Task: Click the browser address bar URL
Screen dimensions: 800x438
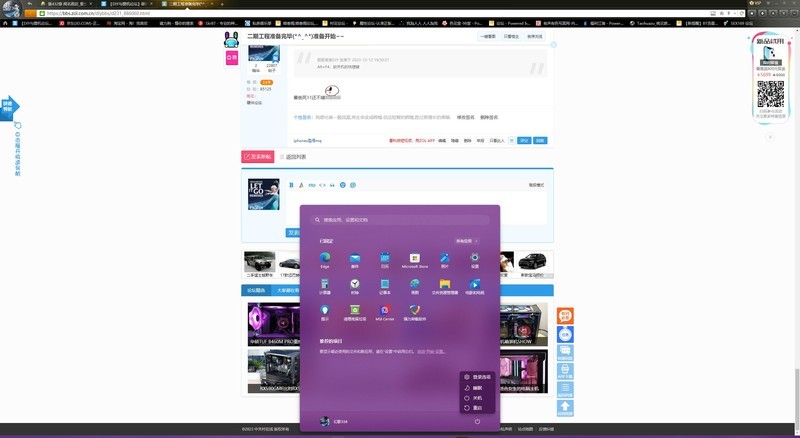Action: click(x=98, y=13)
